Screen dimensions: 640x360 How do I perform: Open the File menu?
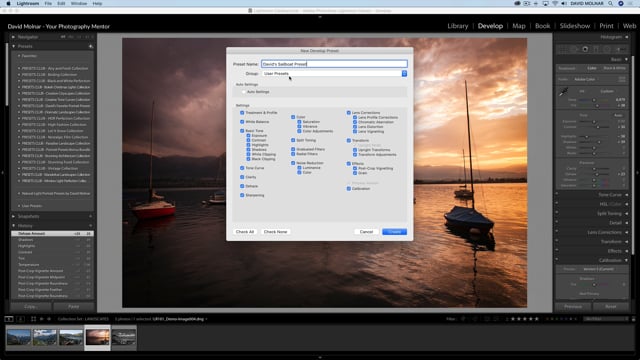pyautogui.click(x=48, y=3)
